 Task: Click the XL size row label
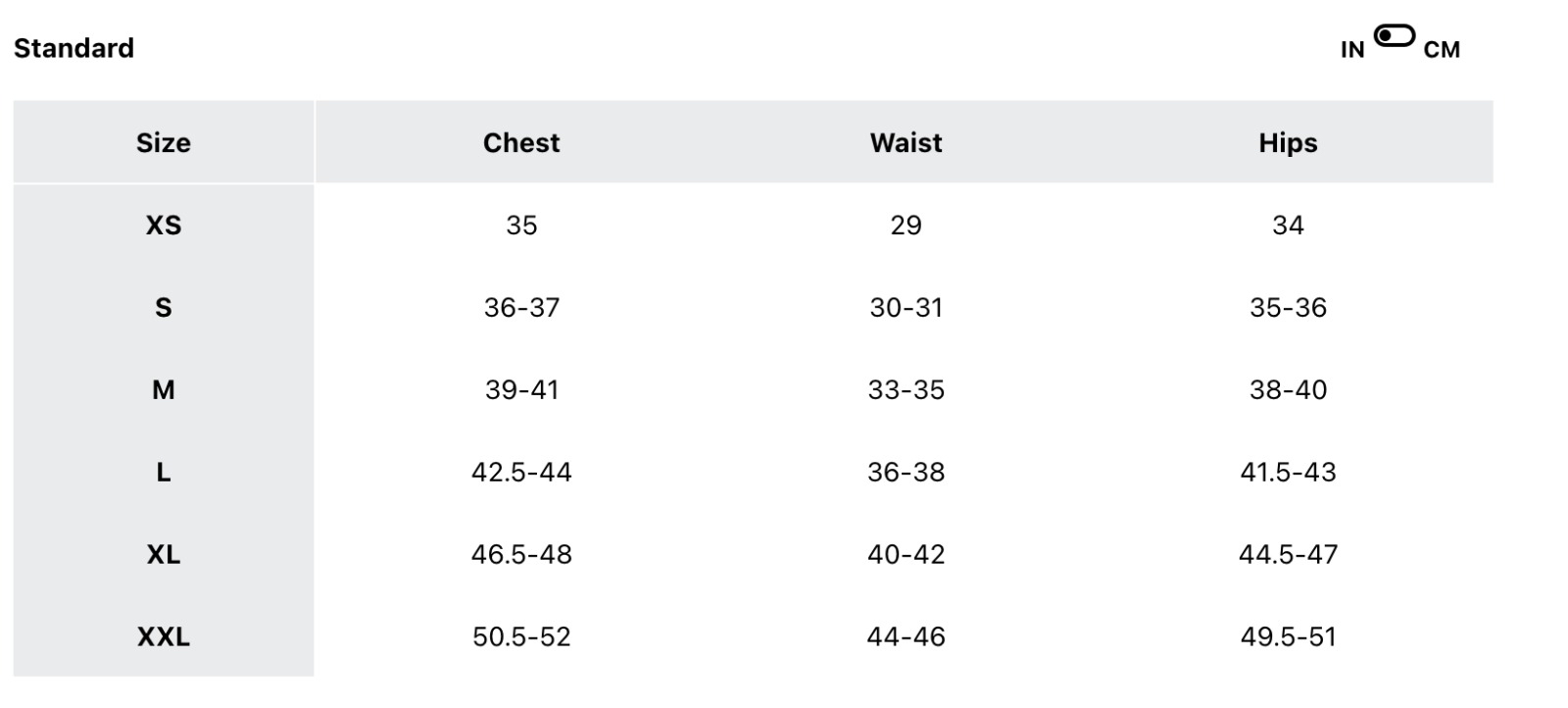pyautogui.click(x=164, y=555)
